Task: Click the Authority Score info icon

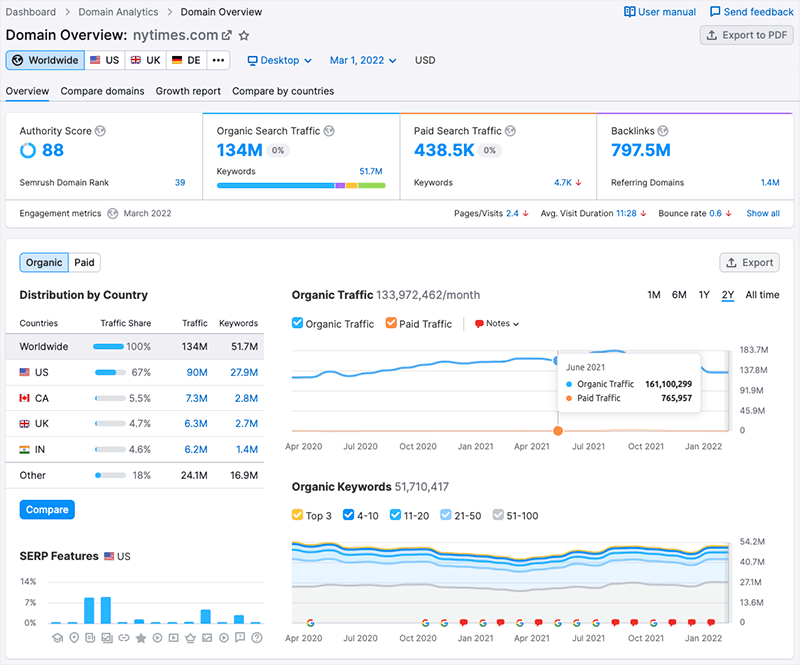Action: pos(101,131)
